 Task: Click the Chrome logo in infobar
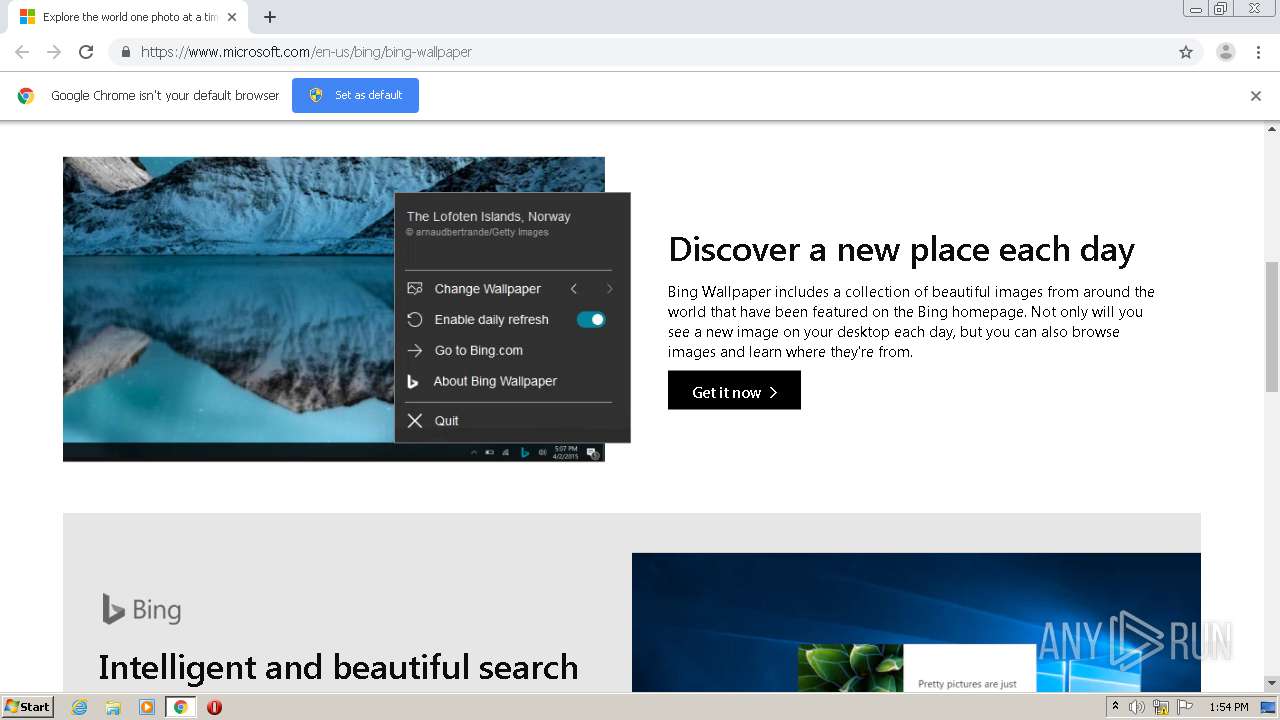point(26,96)
